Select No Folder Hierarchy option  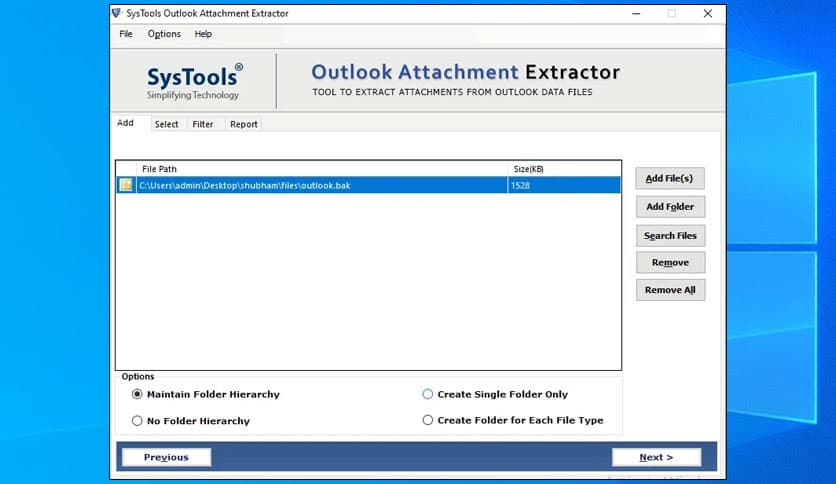190,421
